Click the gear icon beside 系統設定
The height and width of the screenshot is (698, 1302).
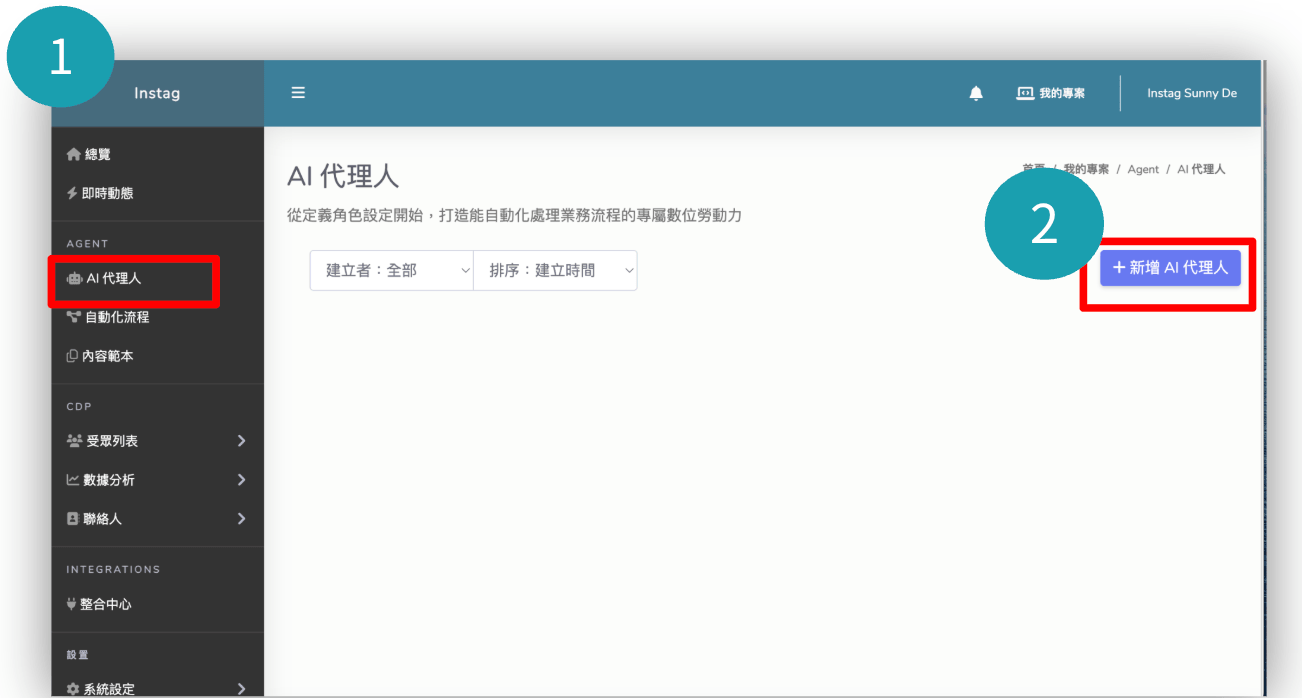click(72, 688)
